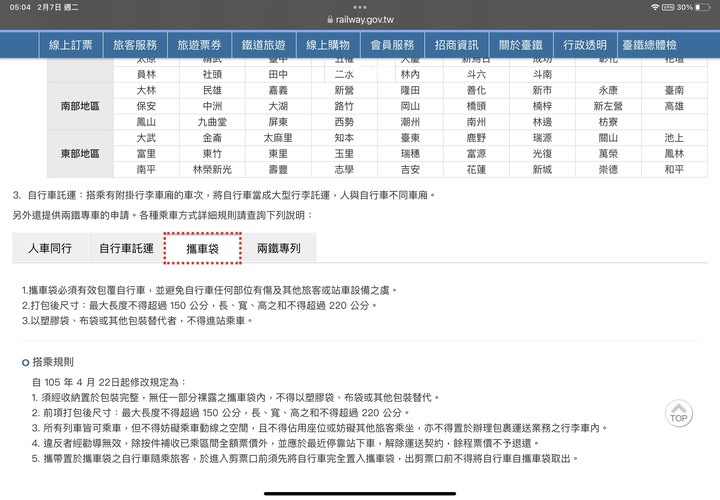Switch to the 人車同行 tab
The height and width of the screenshot is (500, 720).
pos(50,248)
